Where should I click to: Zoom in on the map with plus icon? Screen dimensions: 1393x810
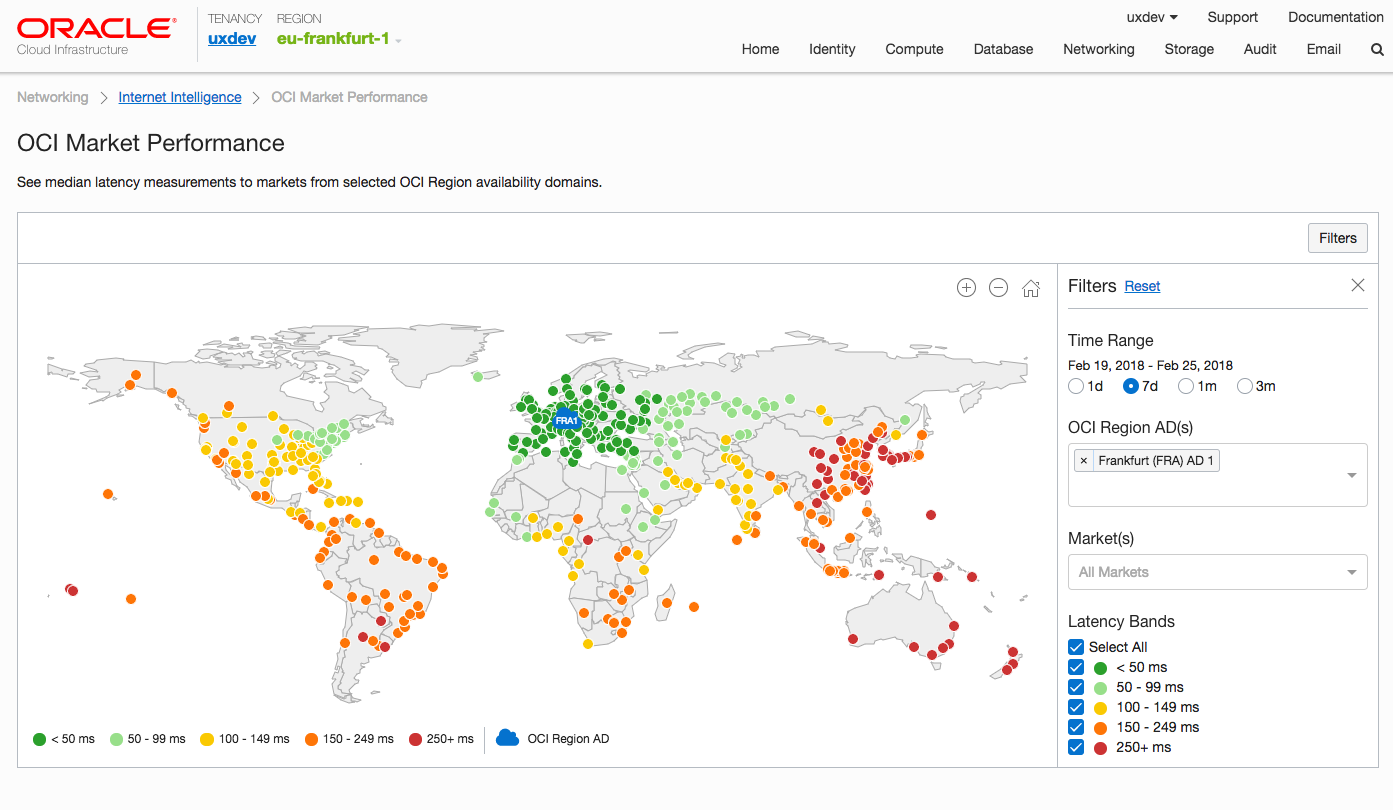[x=966, y=288]
